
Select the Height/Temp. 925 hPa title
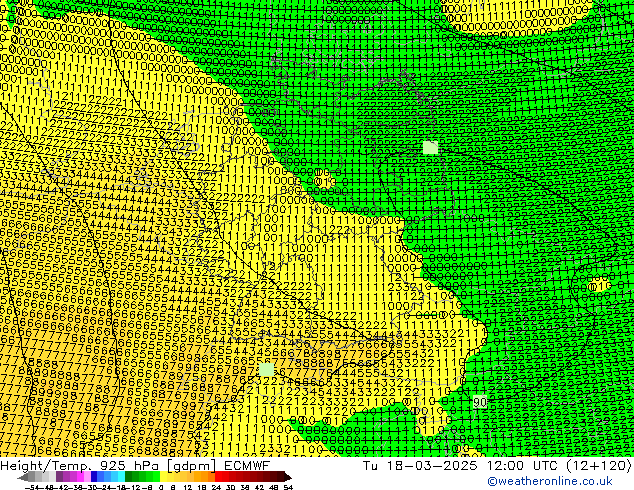tap(81, 465)
